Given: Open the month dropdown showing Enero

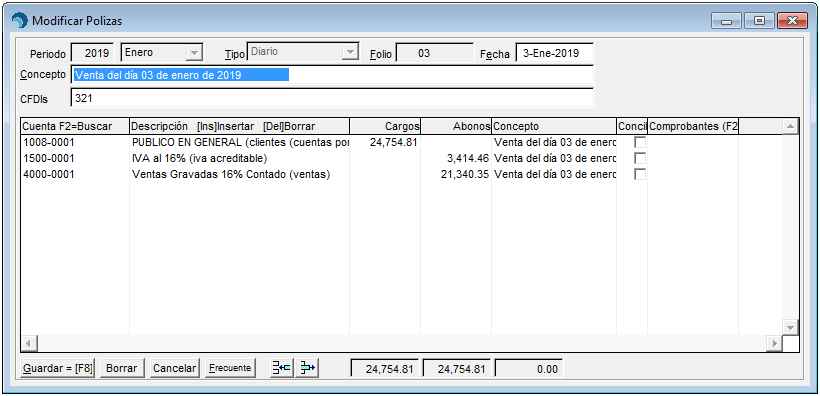Looking at the screenshot, I should (x=194, y=52).
